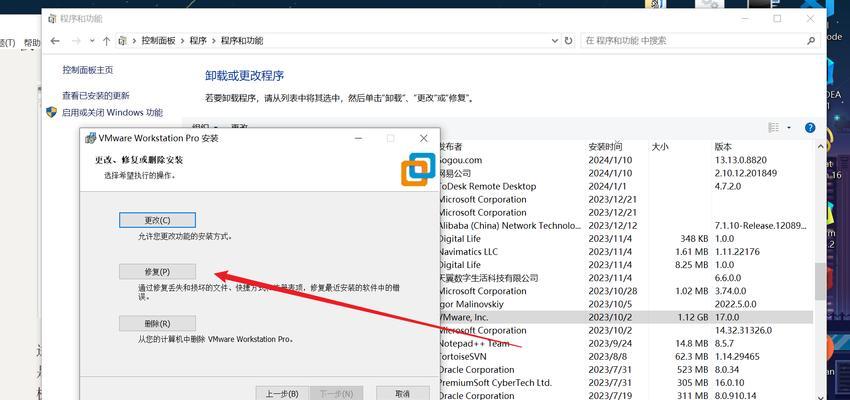Click the refresh icon in address bar
Viewport: 850px width, 400px height.
[x=568, y=41]
